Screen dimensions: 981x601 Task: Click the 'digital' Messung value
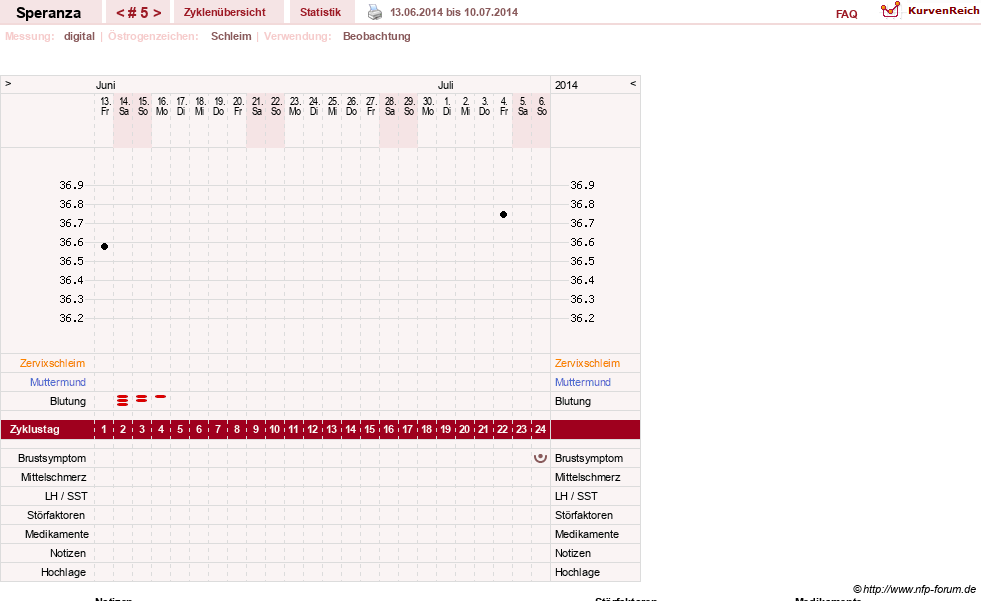tap(79, 36)
